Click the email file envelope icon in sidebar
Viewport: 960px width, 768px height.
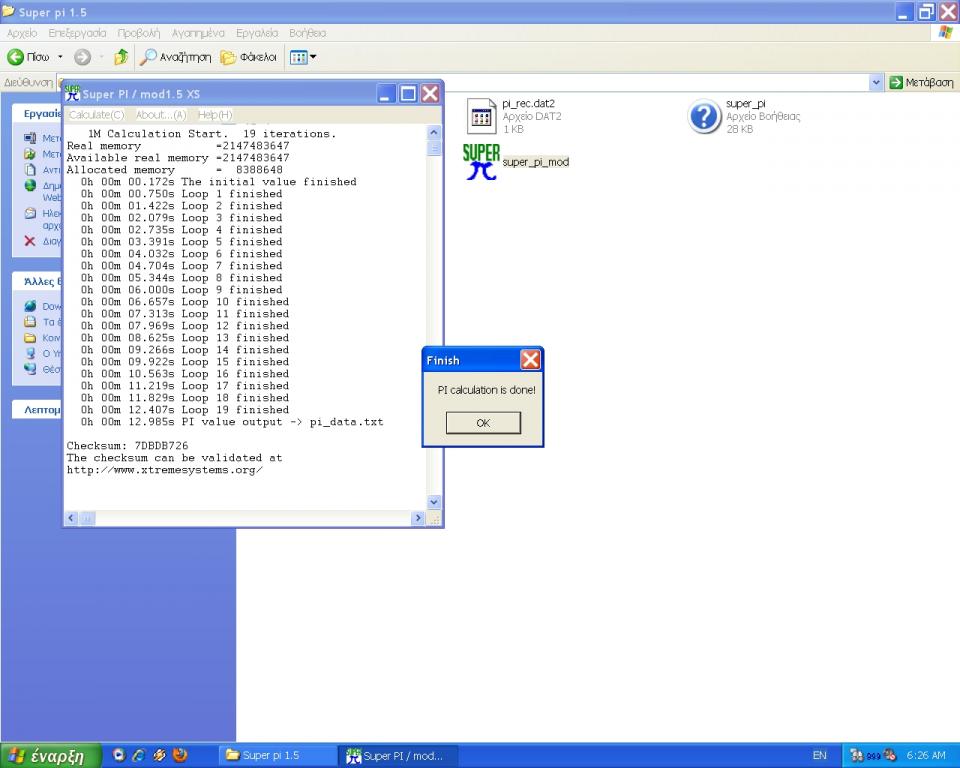coord(30,214)
